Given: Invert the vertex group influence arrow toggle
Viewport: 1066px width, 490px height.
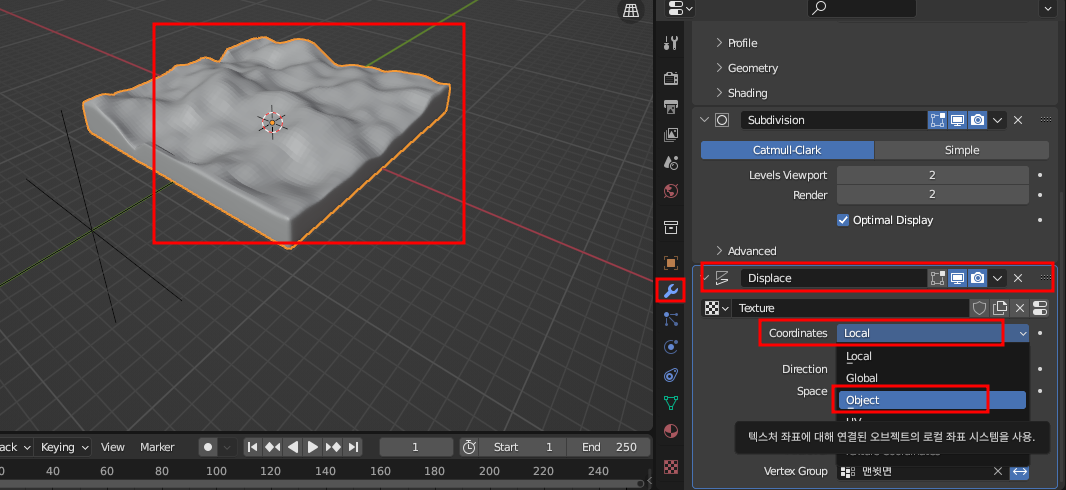Looking at the screenshot, I should click(x=1020, y=471).
